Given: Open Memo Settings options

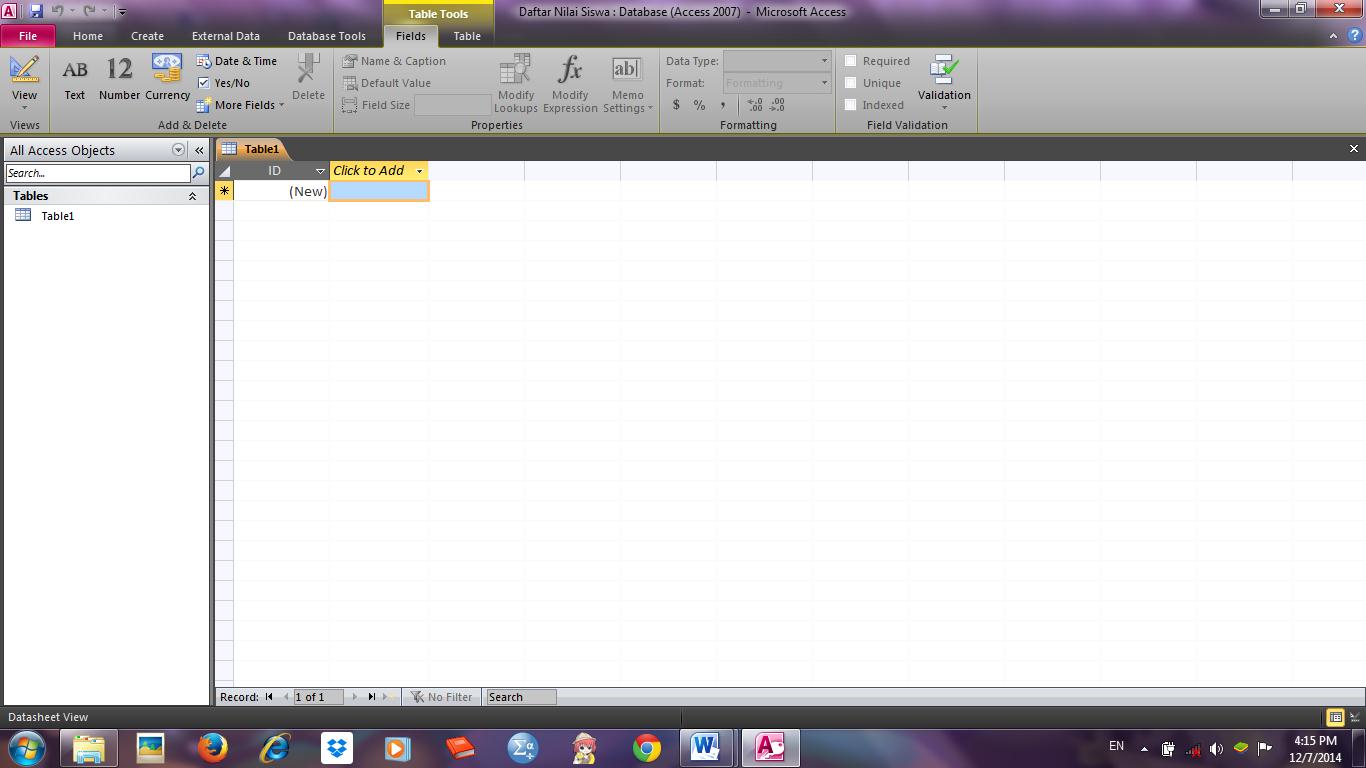Looking at the screenshot, I should click(x=626, y=85).
